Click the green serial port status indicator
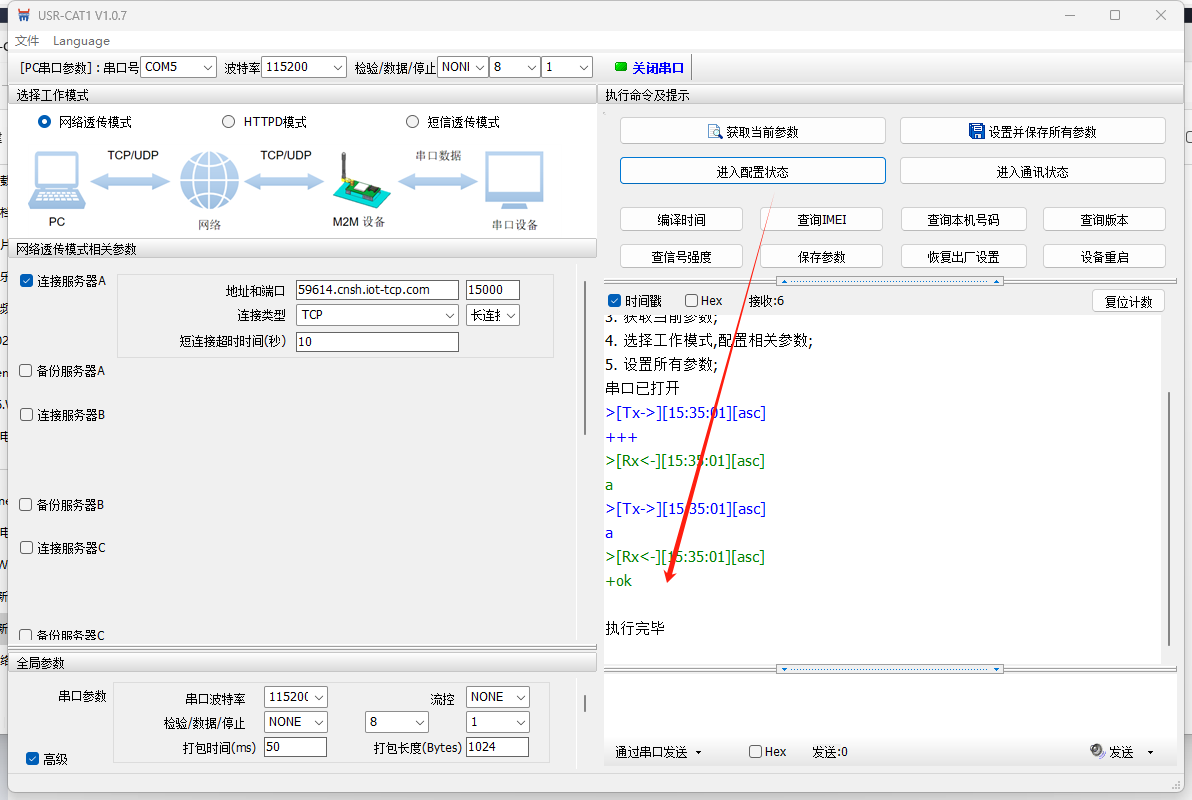Image resolution: width=1192 pixels, height=800 pixels. pyautogui.click(x=620, y=67)
